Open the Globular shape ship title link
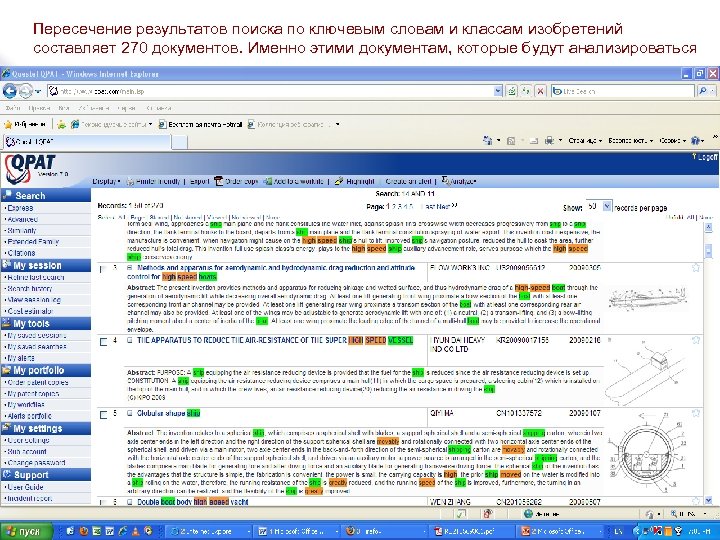The image size is (720, 540). click(169, 413)
